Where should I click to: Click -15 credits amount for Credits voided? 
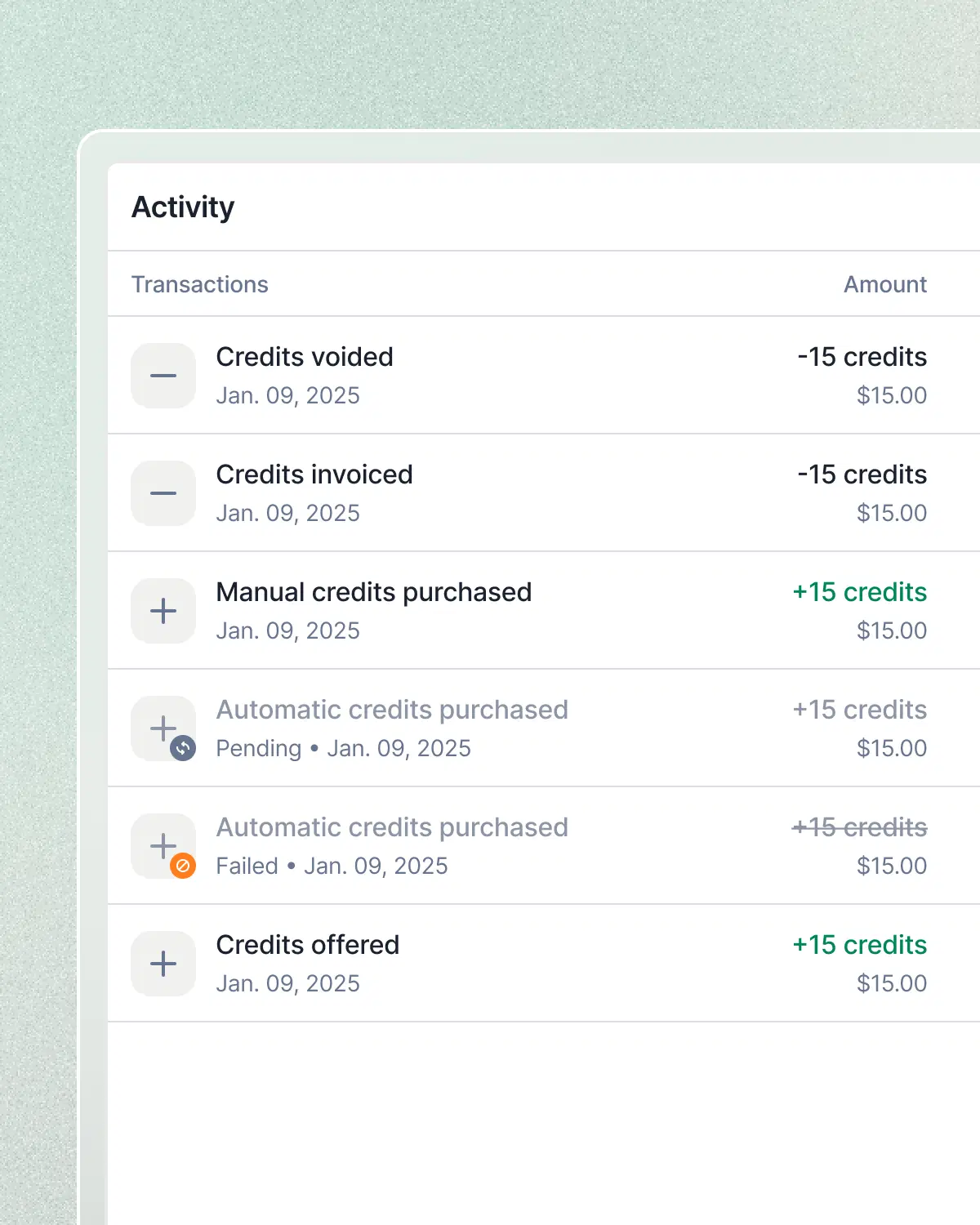[x=862, y=357]
